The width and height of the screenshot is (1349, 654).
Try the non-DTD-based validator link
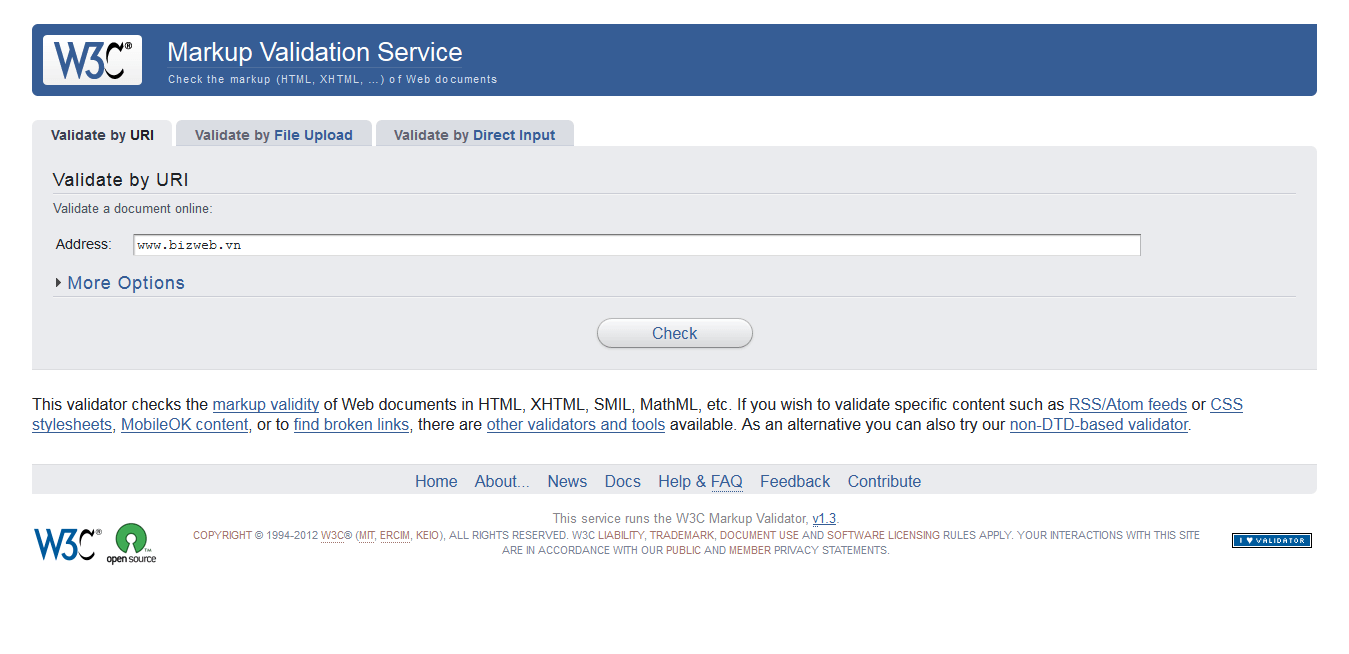(x=1099, y=425)
